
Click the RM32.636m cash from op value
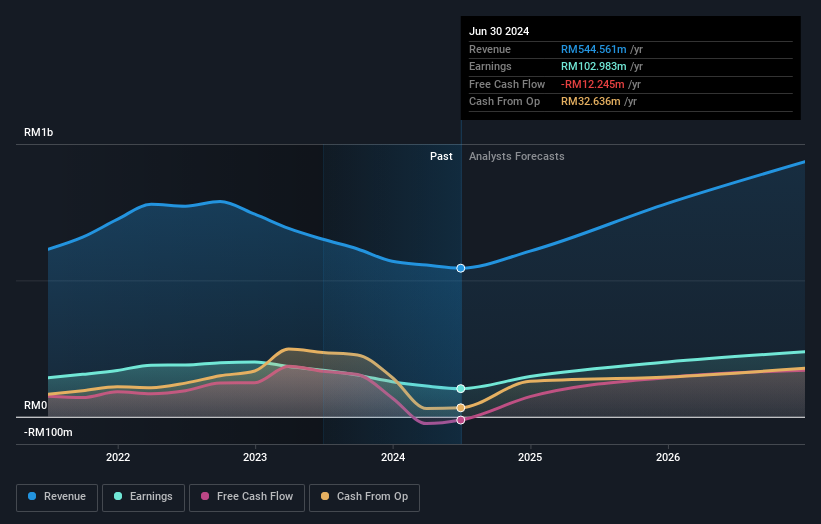[x=591, y=102]
